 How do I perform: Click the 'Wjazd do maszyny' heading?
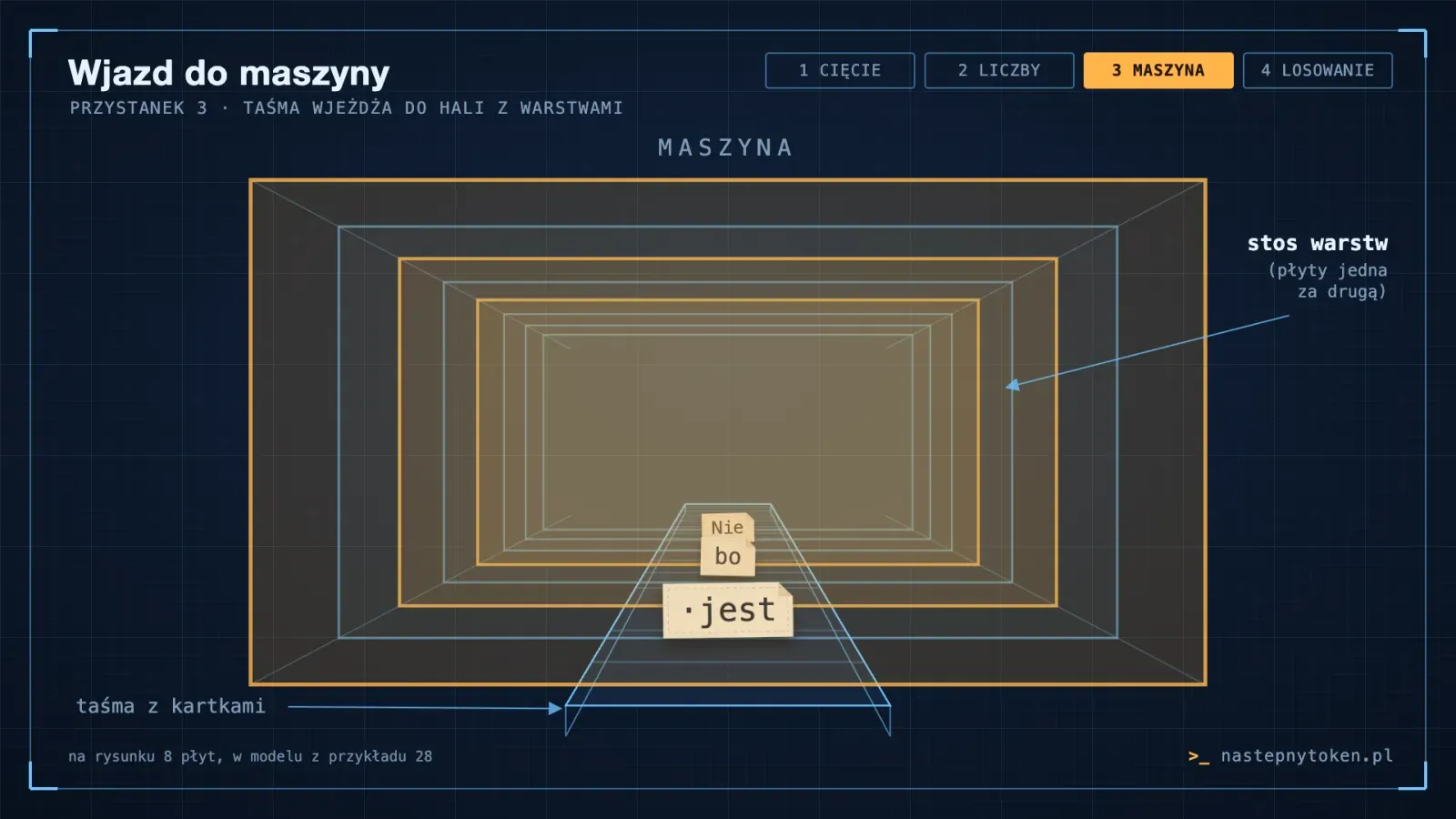(228, 73)
